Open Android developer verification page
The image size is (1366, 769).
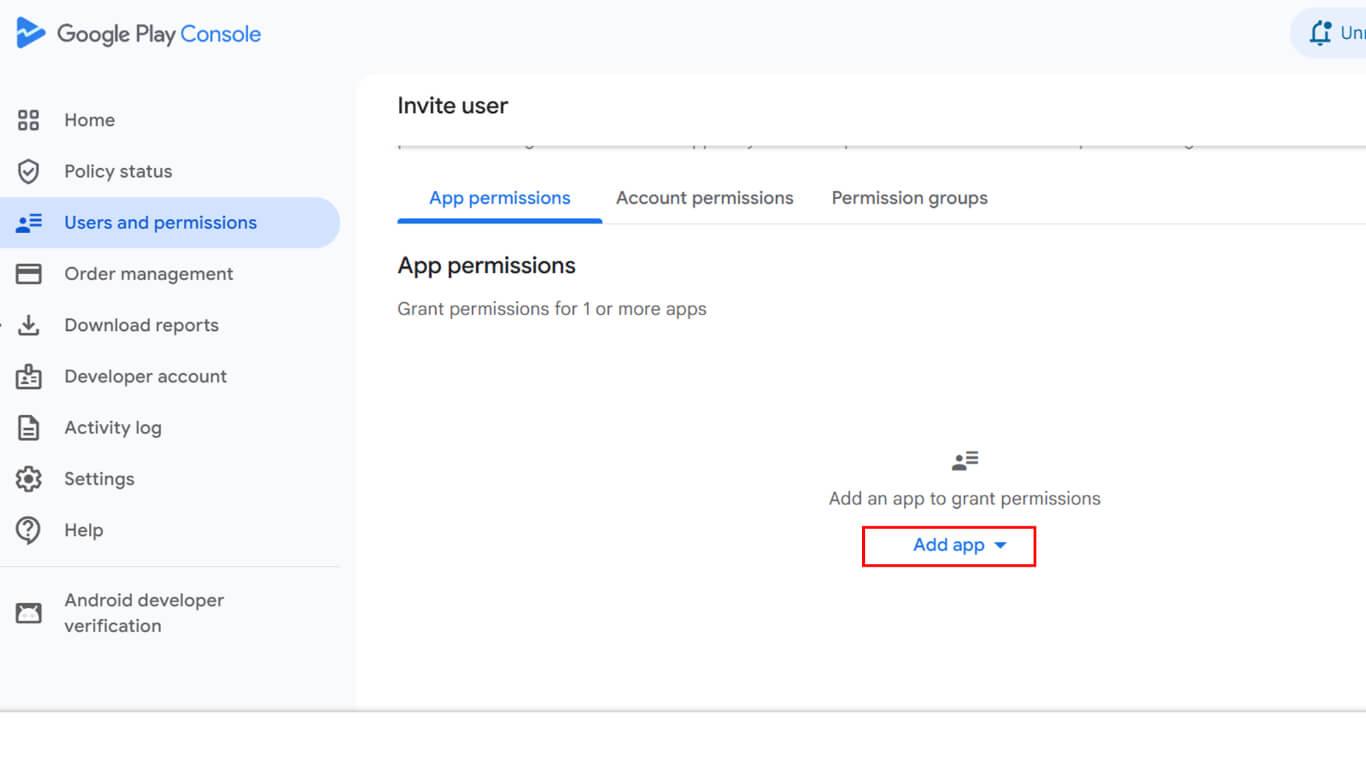pyautogui.click(x=144, y=613)
